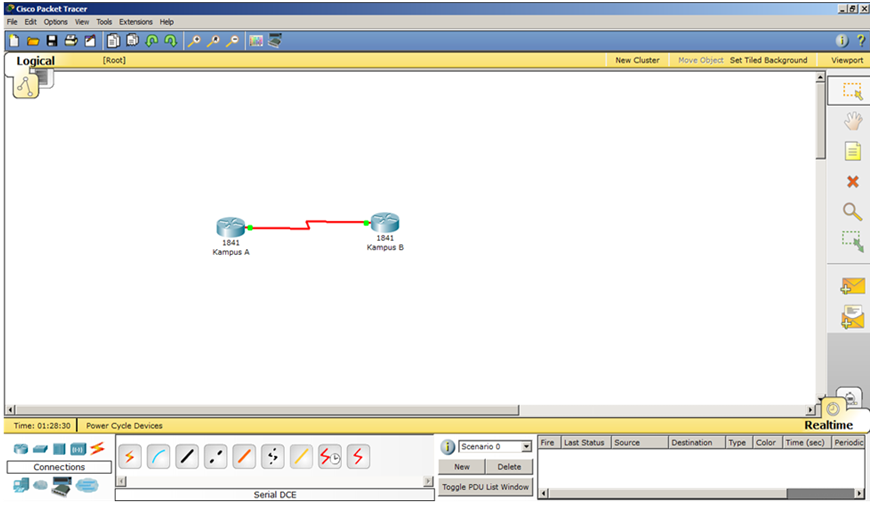Save the network with the floppy disk icon
This screenshot has width=872, height=505.
click(52, 41)
